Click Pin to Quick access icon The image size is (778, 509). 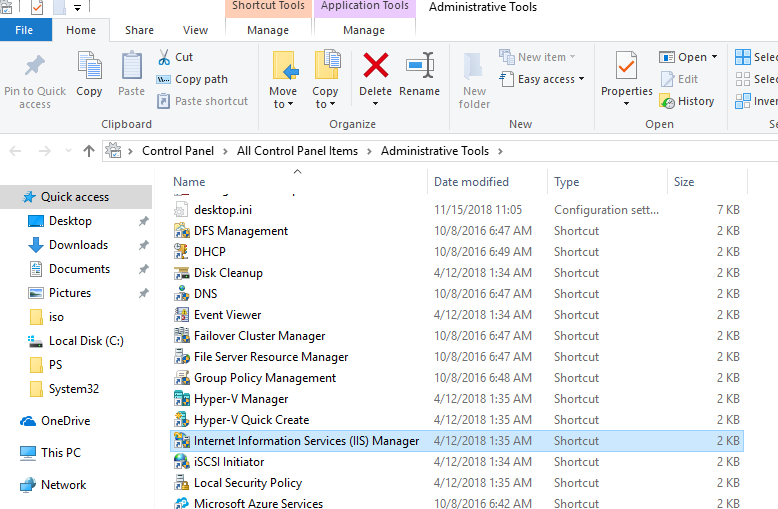click(34, 70)
